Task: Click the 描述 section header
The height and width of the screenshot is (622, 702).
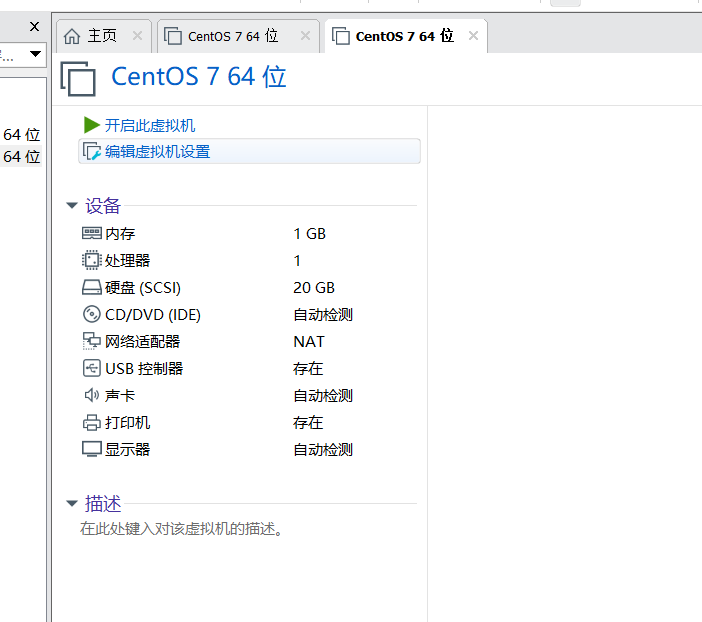Action: coord(103,504)
